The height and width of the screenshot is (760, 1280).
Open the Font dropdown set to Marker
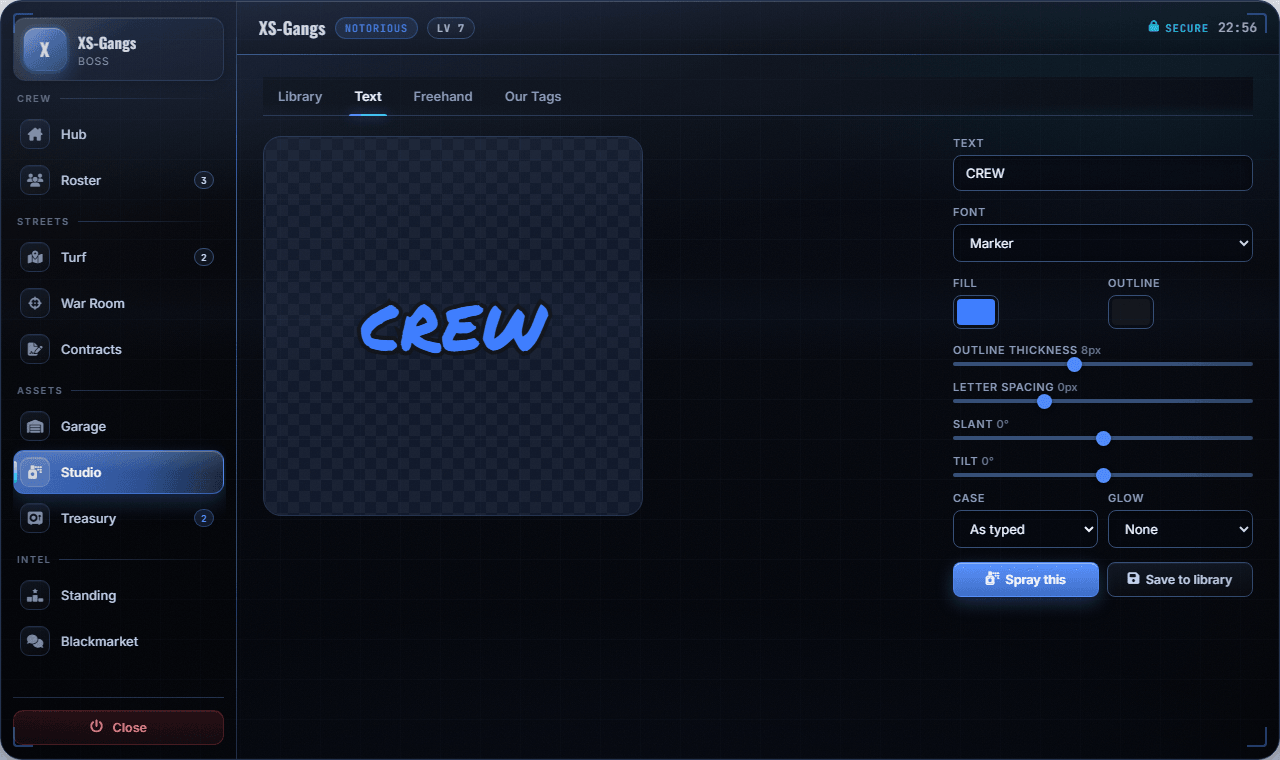pos(1103,243)
